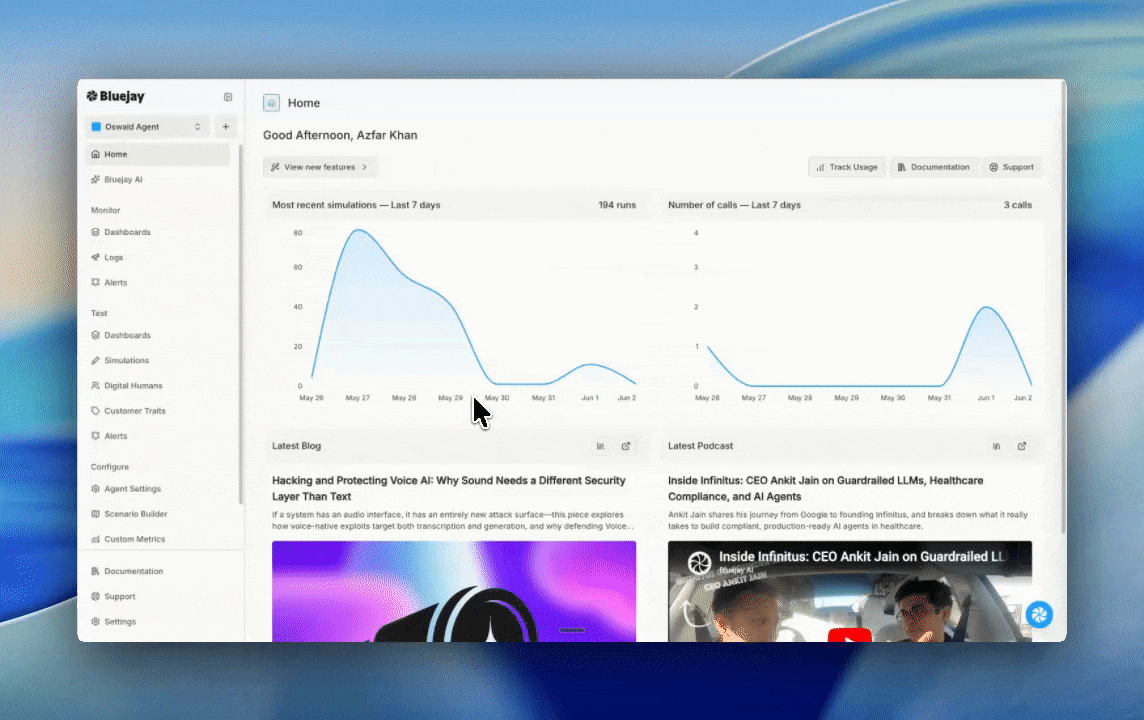The image size is (1144, 720).
Task: Click the Documentation button at top right
Action: click(933, 167)
